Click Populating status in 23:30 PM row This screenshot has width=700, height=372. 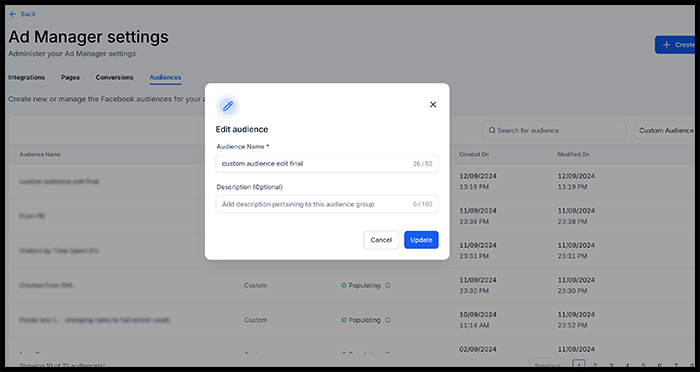[361, 285]
